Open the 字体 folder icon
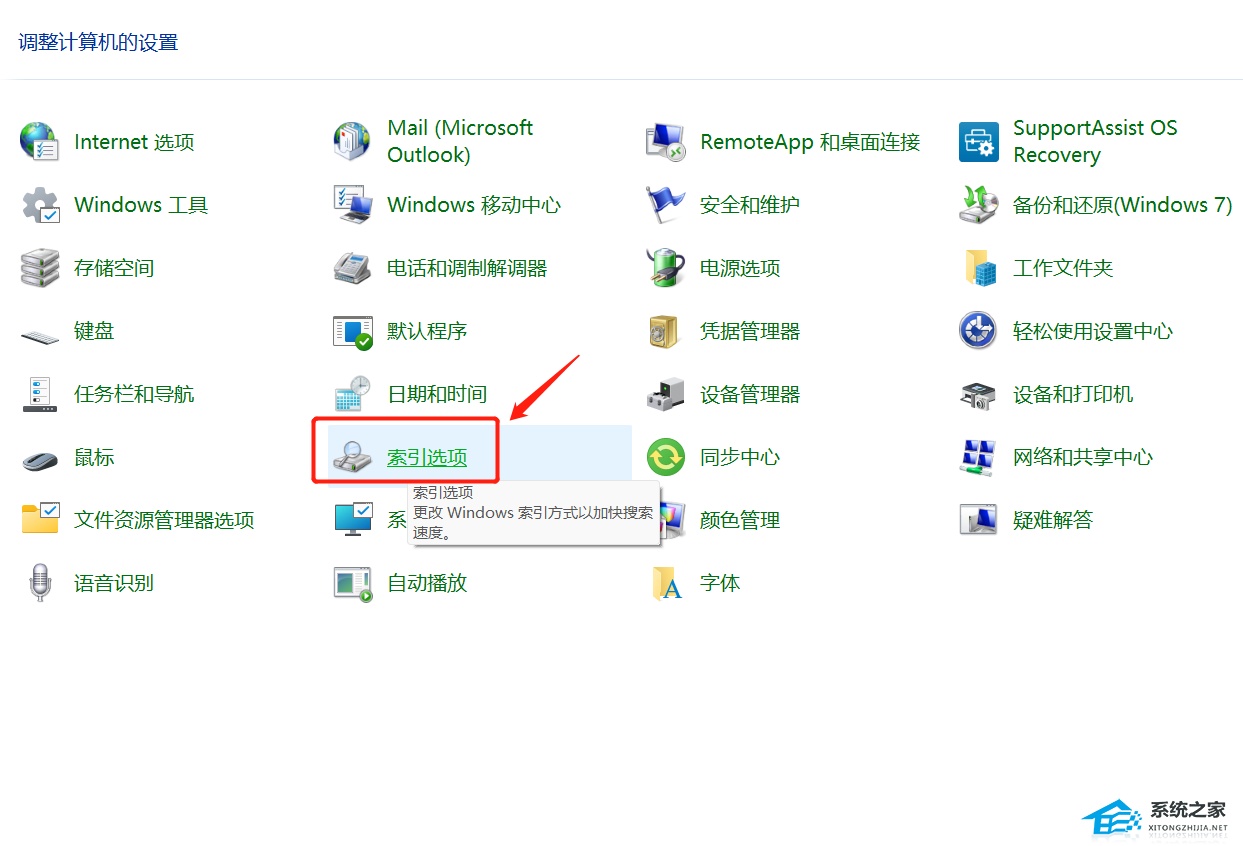This screenshot has height=846, width=1243. [667, 583]
